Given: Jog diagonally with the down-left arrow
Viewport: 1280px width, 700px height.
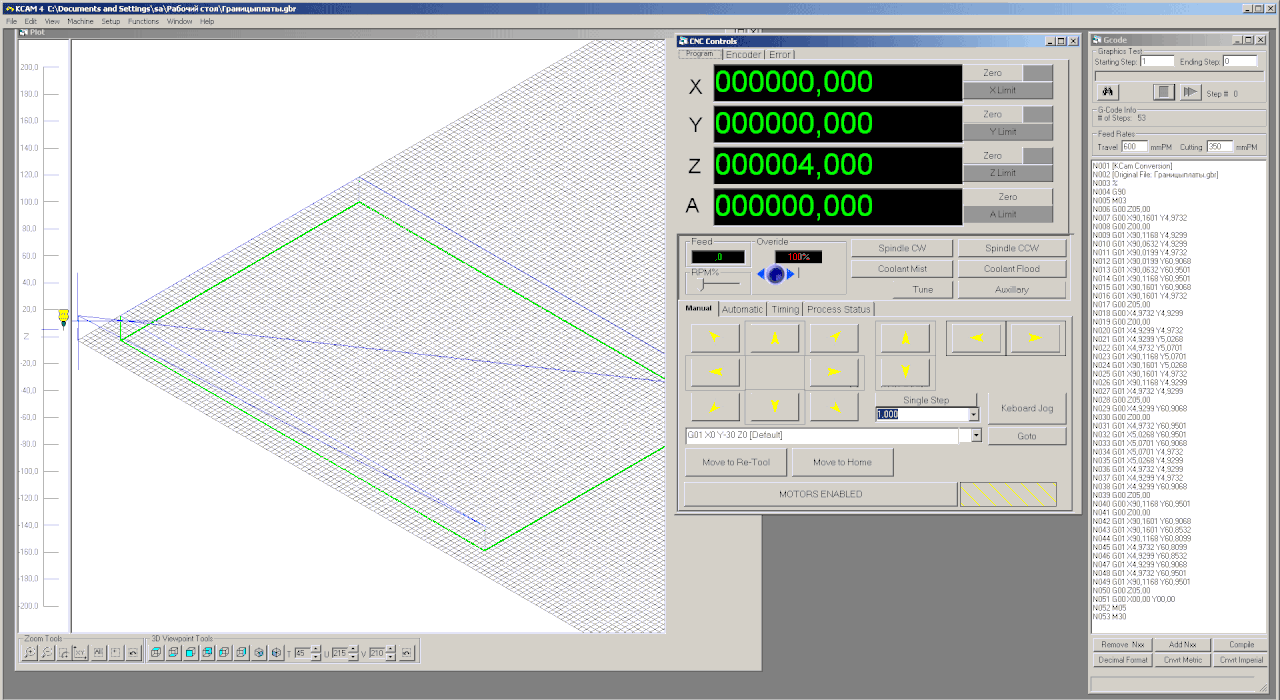Looking at the screenshot, I should tap(715, 406).
